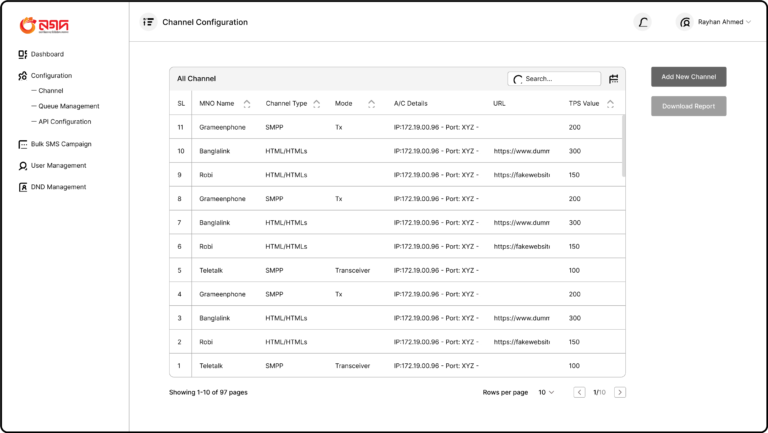Open the Configuration menu
Image resolution: width=768 pixels, height=433 pixels.
[51, 75]
